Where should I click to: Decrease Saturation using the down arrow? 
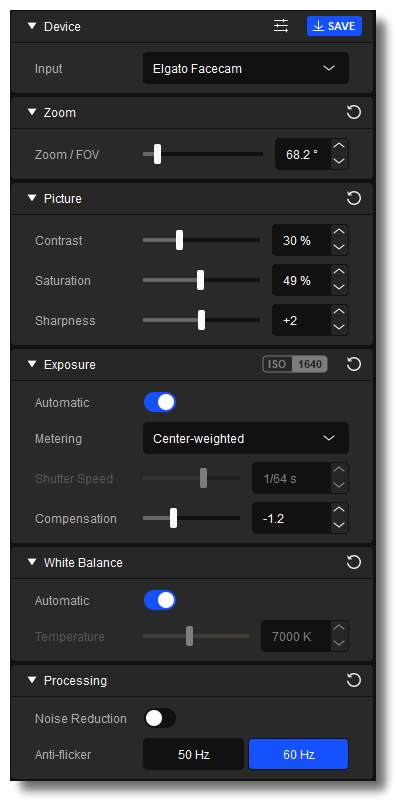coord(339,288)
